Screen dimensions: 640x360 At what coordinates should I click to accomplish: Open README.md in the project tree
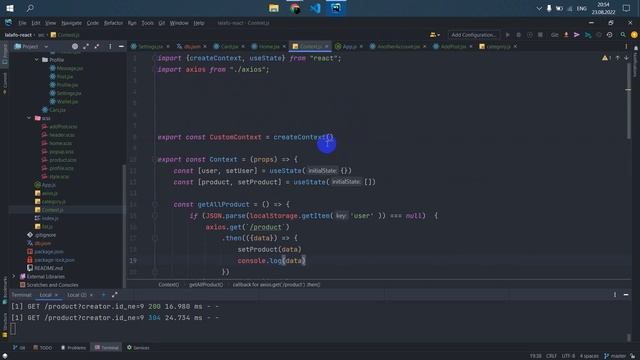point(44,268)
